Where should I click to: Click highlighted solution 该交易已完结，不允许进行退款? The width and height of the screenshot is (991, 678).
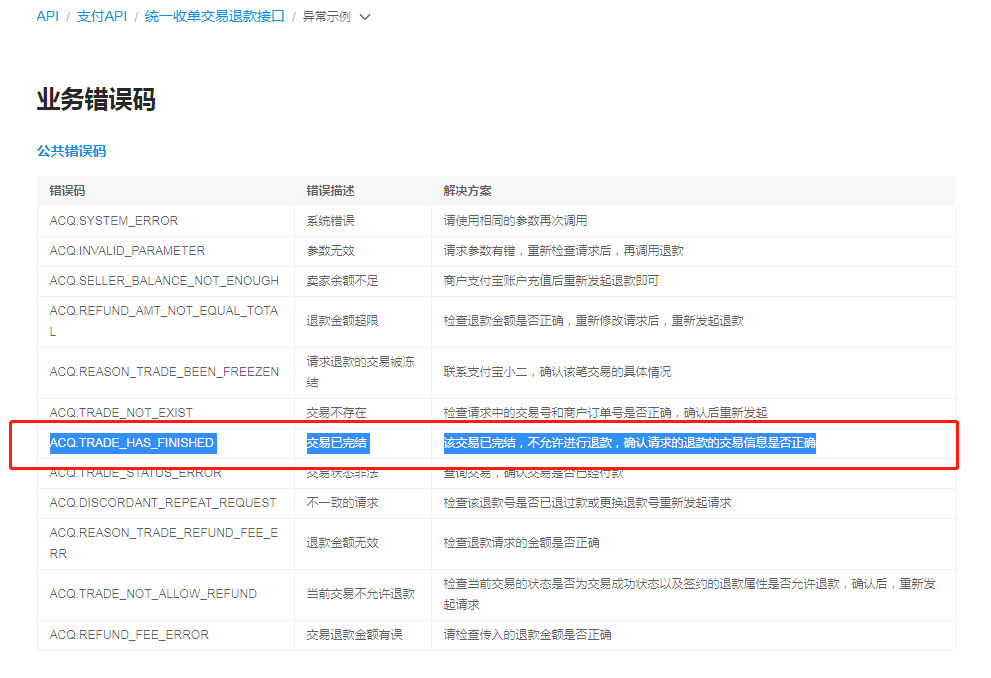629,443
